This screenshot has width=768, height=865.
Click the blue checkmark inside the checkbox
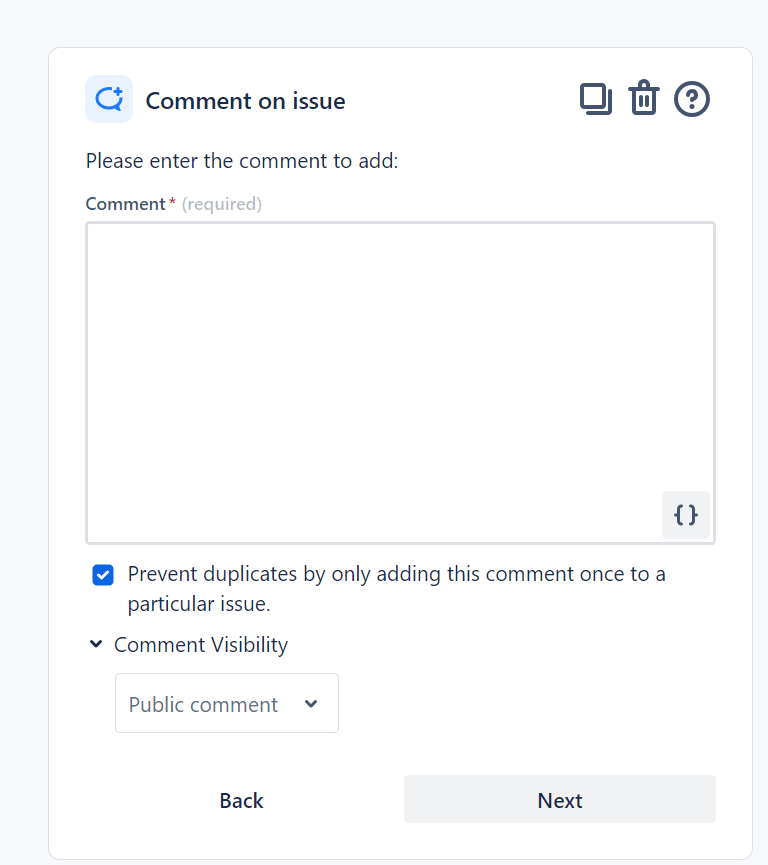point(102,574)
